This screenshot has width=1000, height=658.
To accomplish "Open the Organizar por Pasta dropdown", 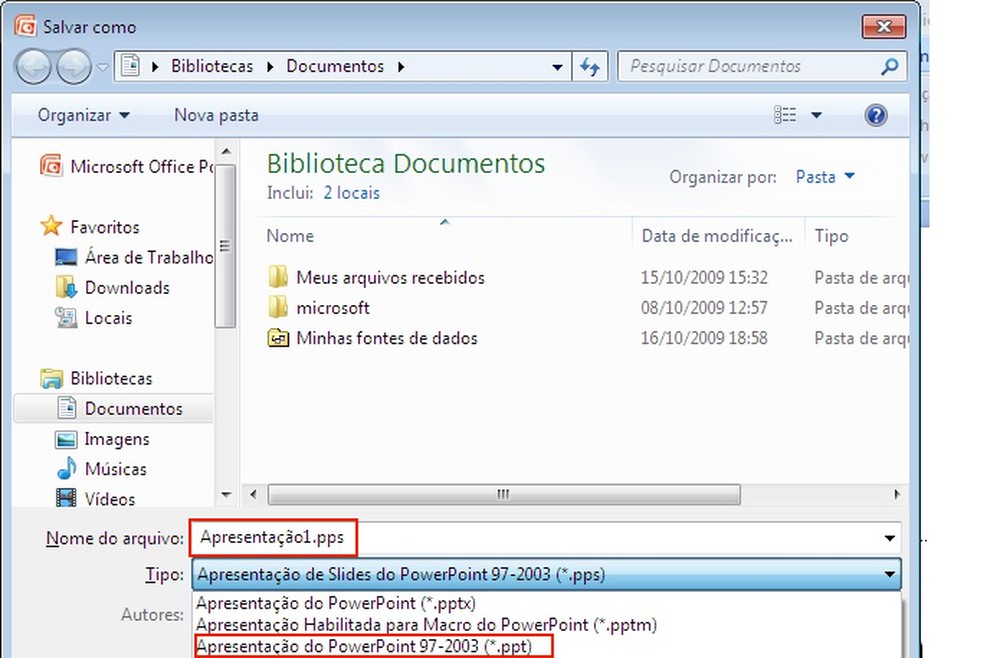I will (x=824, y=176).
